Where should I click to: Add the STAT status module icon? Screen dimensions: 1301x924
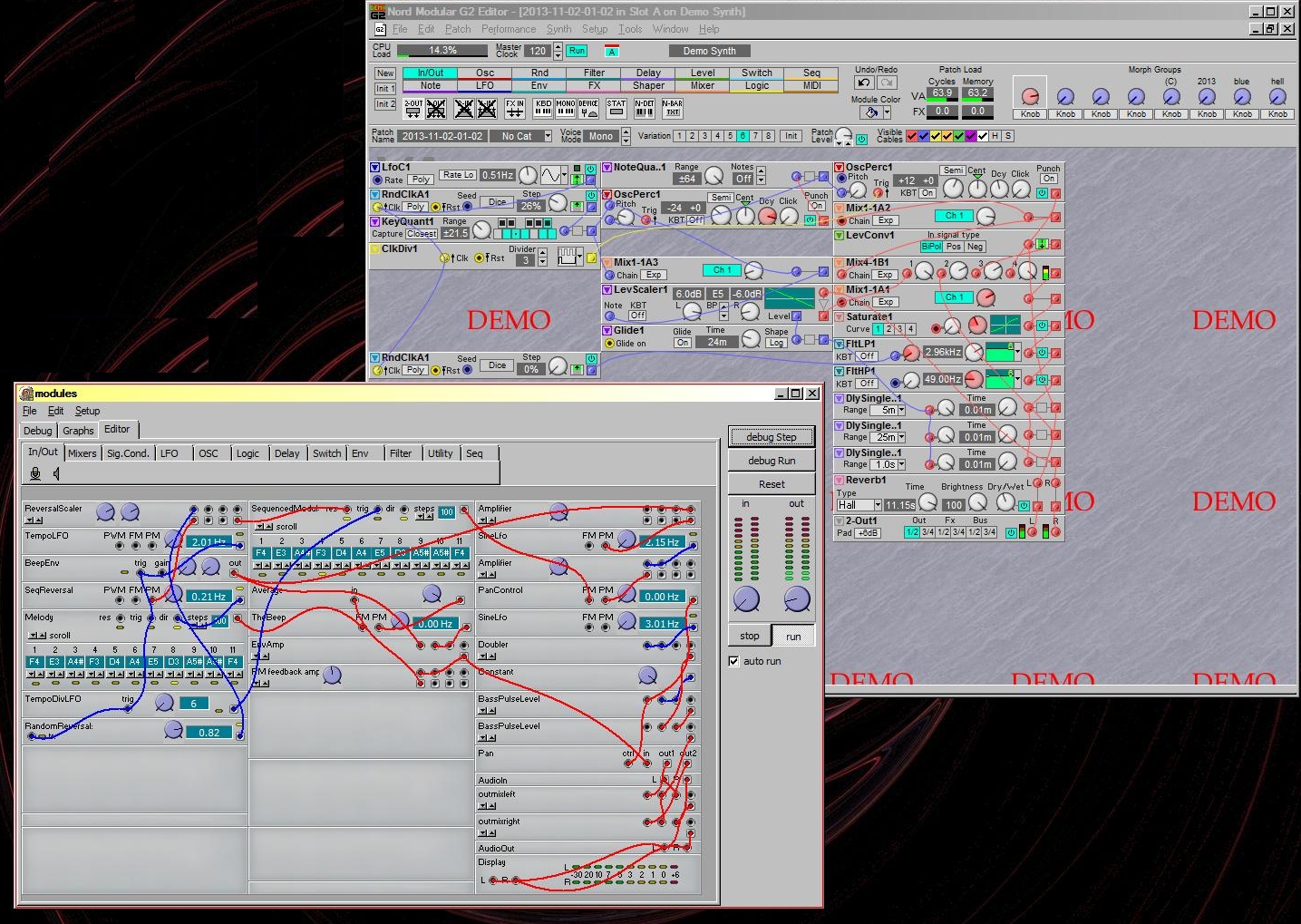[617, 109]
